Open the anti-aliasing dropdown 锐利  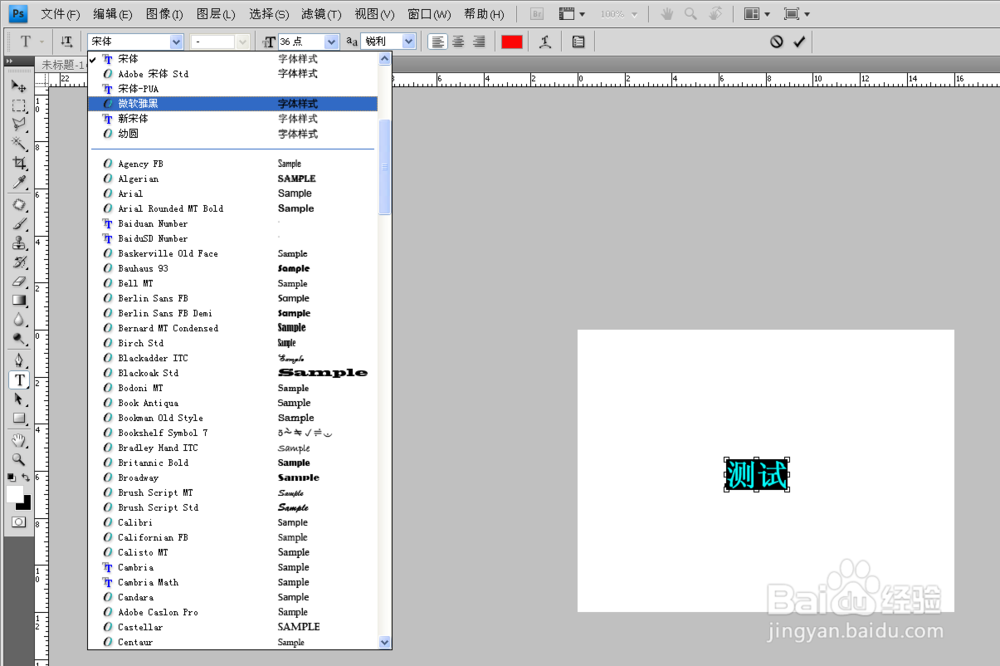[409, 41]
